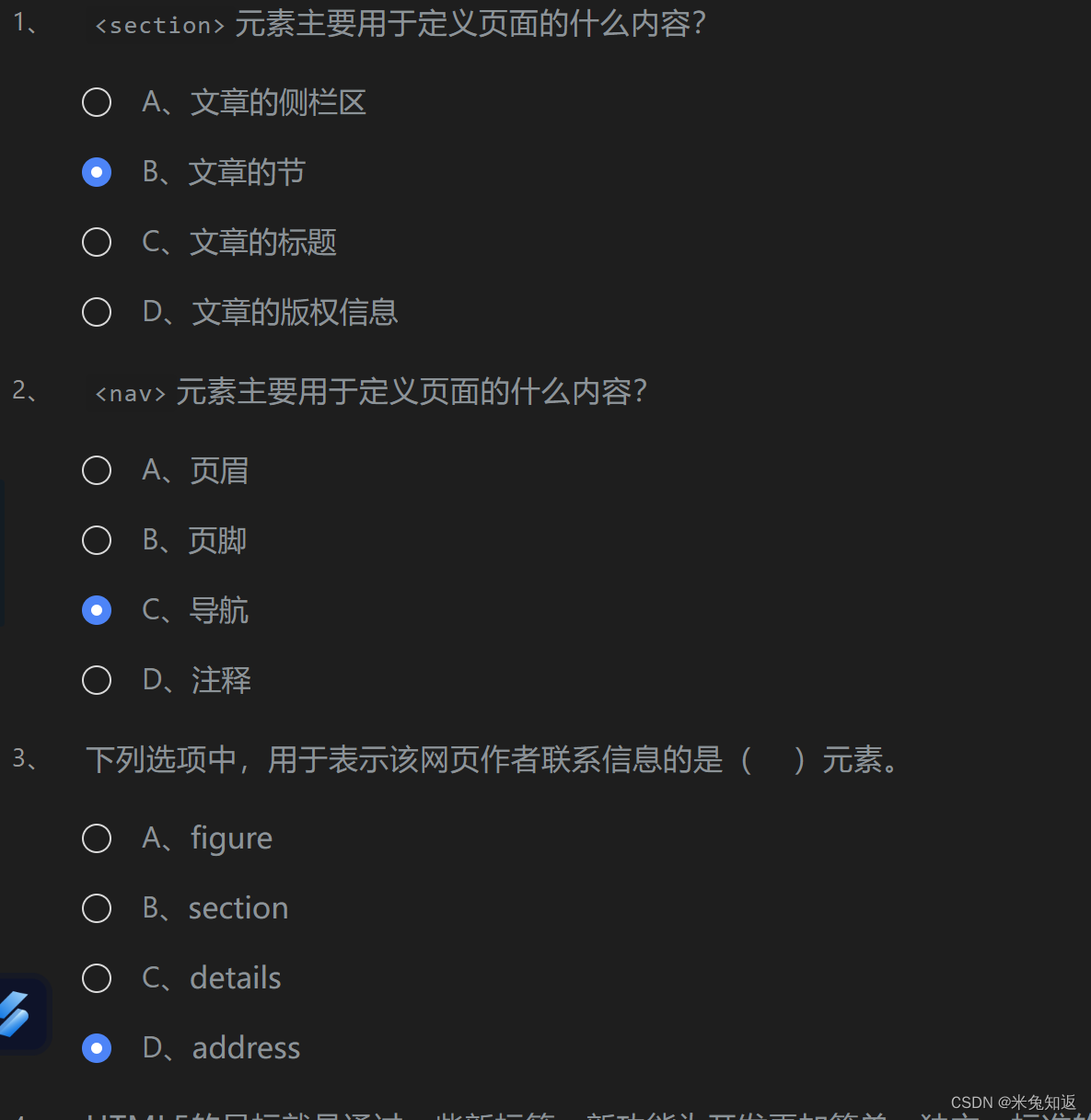Select the details option in question 3
The height and width of the screenshot is (1120, 1091).
click(97, 978)
